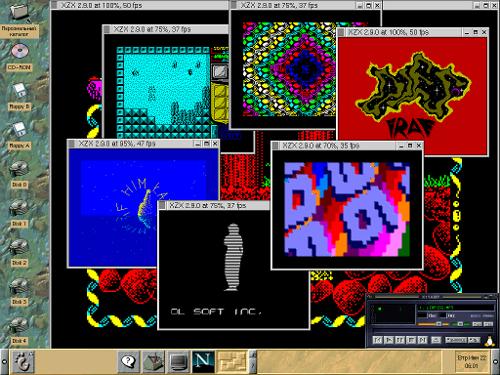Screen dimensions: 500x375
Task: Toggle the XMMS equalizer window button
Action: (477, 324)
